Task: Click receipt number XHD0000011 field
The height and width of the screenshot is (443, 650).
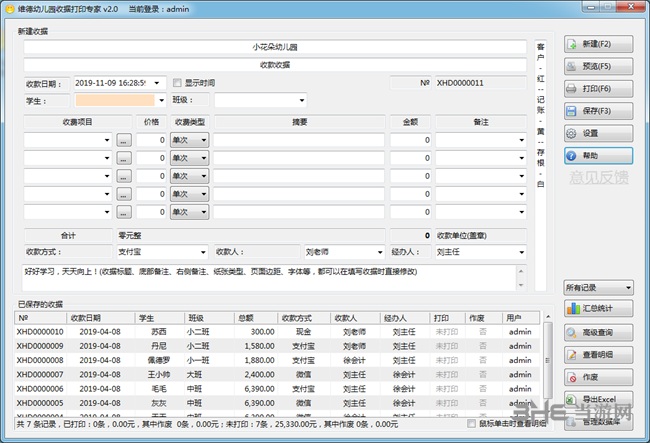Action: 480,83
